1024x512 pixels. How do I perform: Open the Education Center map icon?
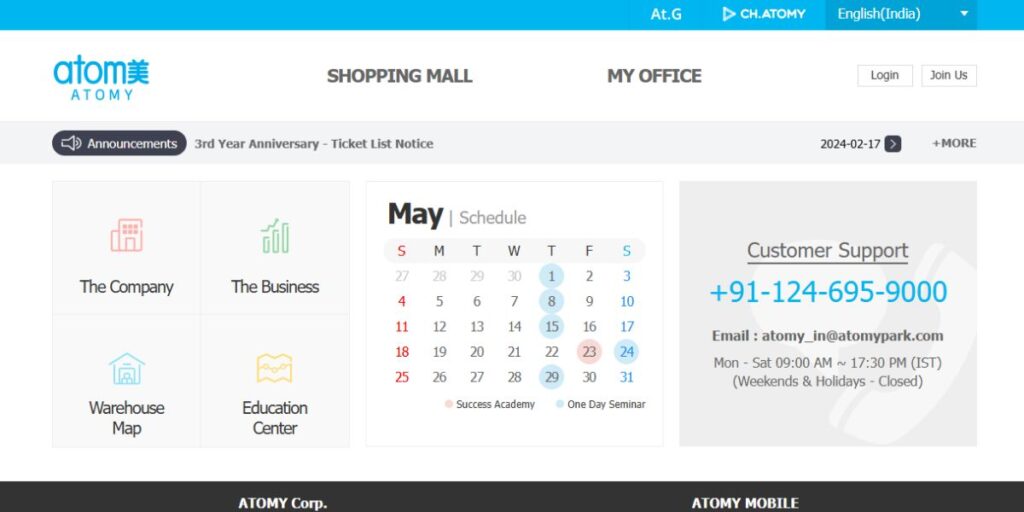click(x=274, y=368)
